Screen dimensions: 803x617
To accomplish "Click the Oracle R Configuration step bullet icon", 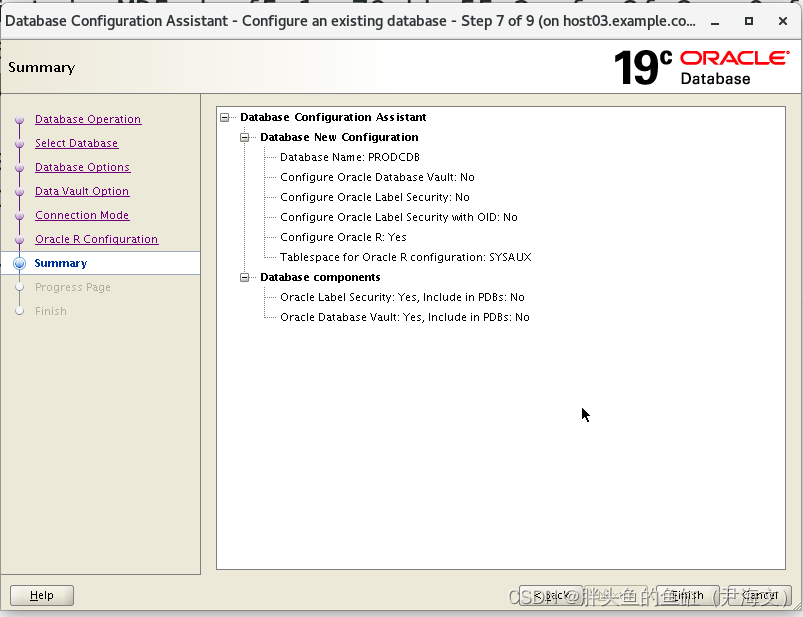I will click(19, 240).
